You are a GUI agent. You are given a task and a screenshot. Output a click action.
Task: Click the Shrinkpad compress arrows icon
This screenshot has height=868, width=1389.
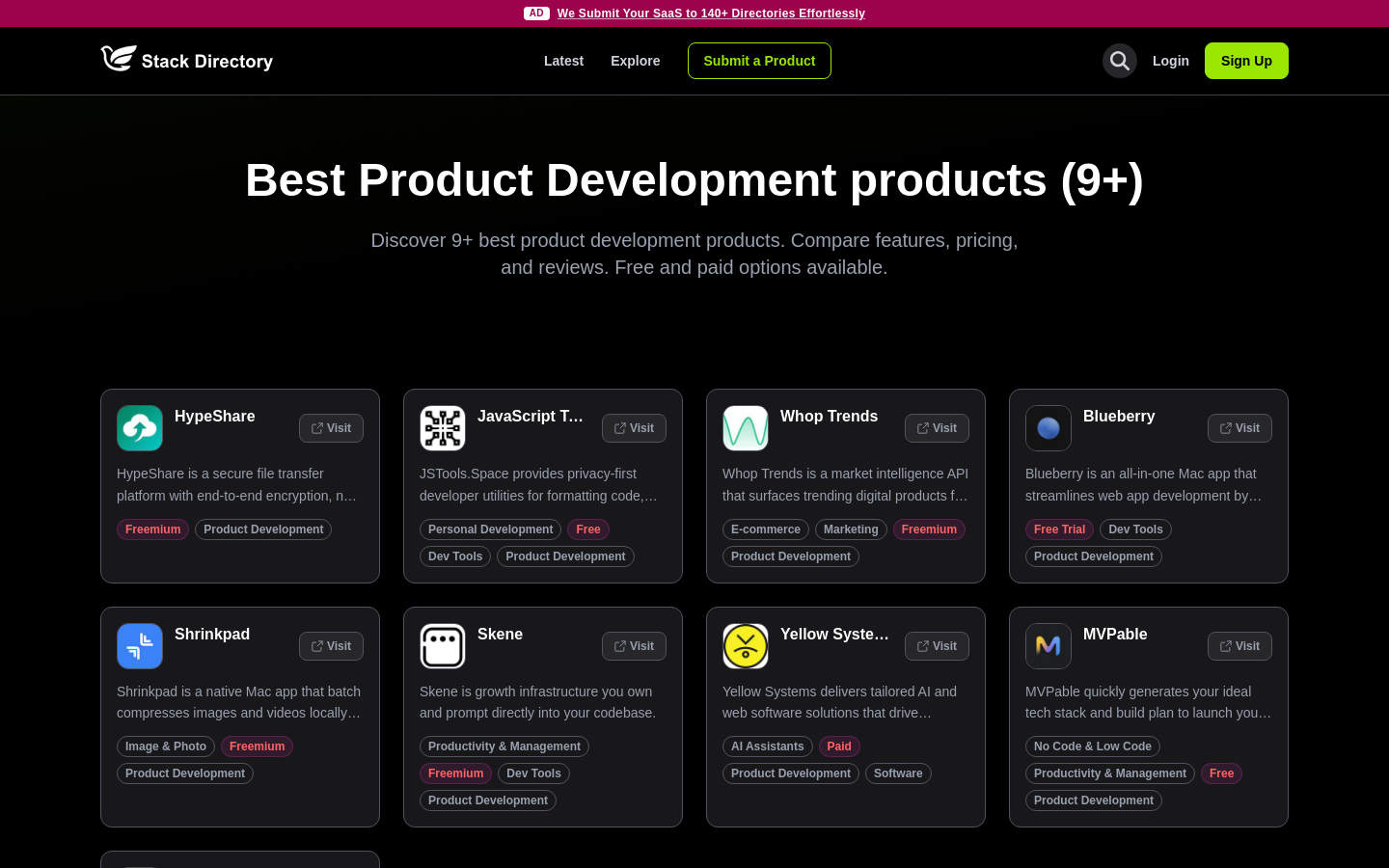[x=140, y=646]
